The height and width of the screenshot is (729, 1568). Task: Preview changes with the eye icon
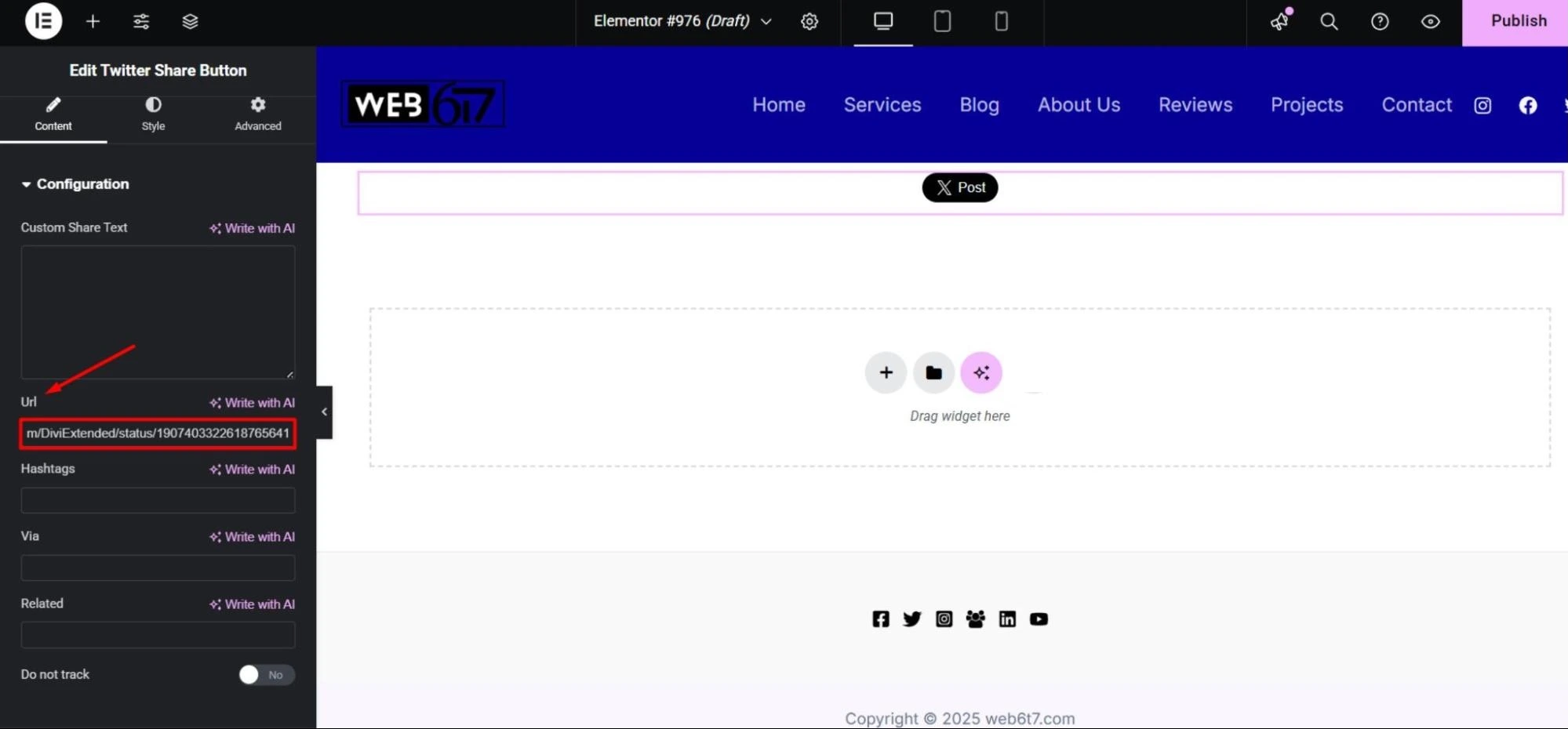[1430, 21]
